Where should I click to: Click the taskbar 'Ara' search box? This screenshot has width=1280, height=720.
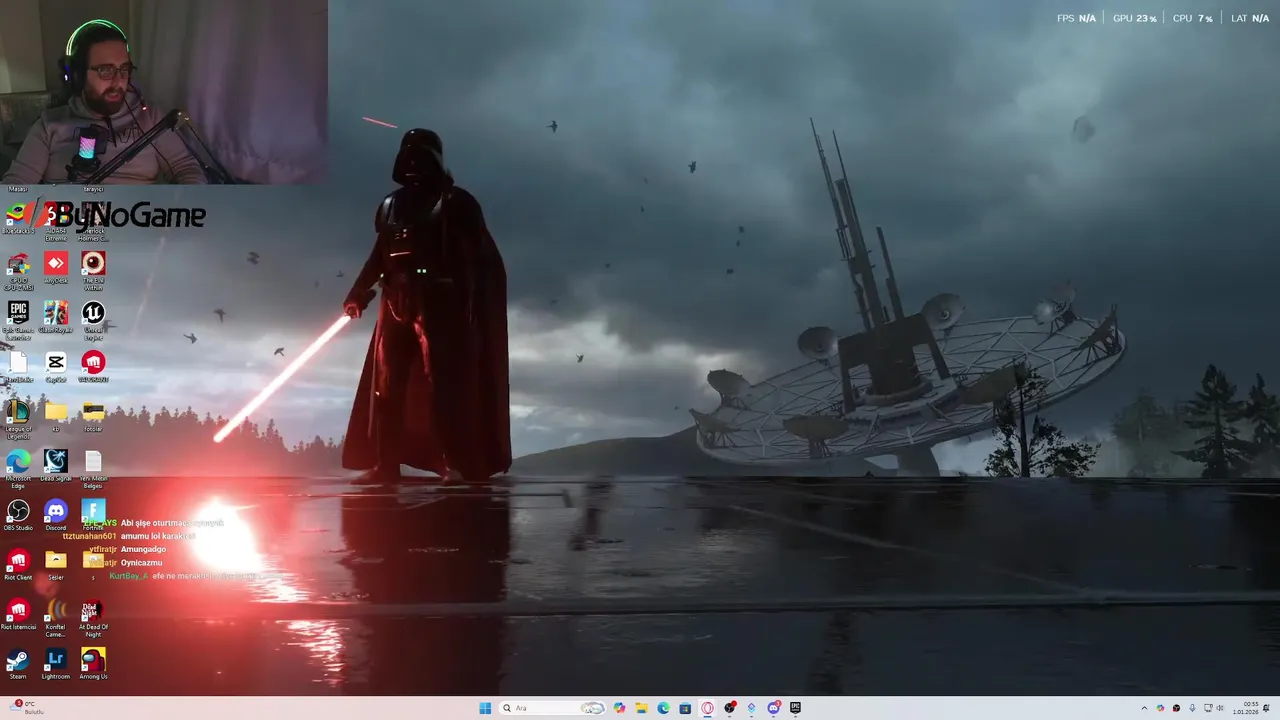[x=553, y=708]
